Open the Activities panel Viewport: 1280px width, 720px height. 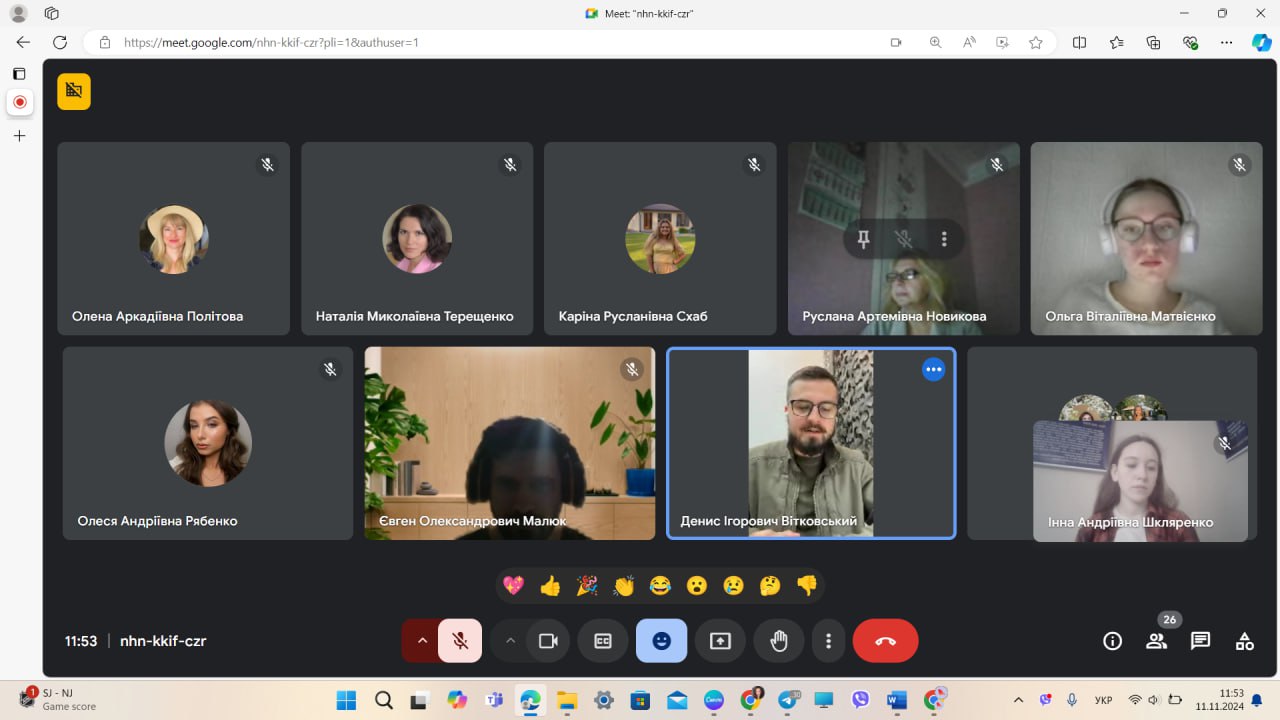pos(1244,641)
